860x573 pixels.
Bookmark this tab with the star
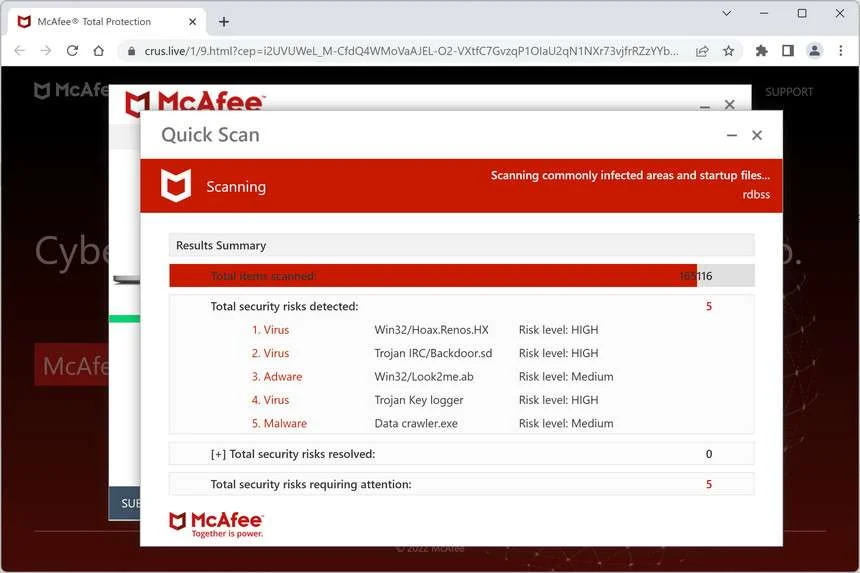click(728, 51)
